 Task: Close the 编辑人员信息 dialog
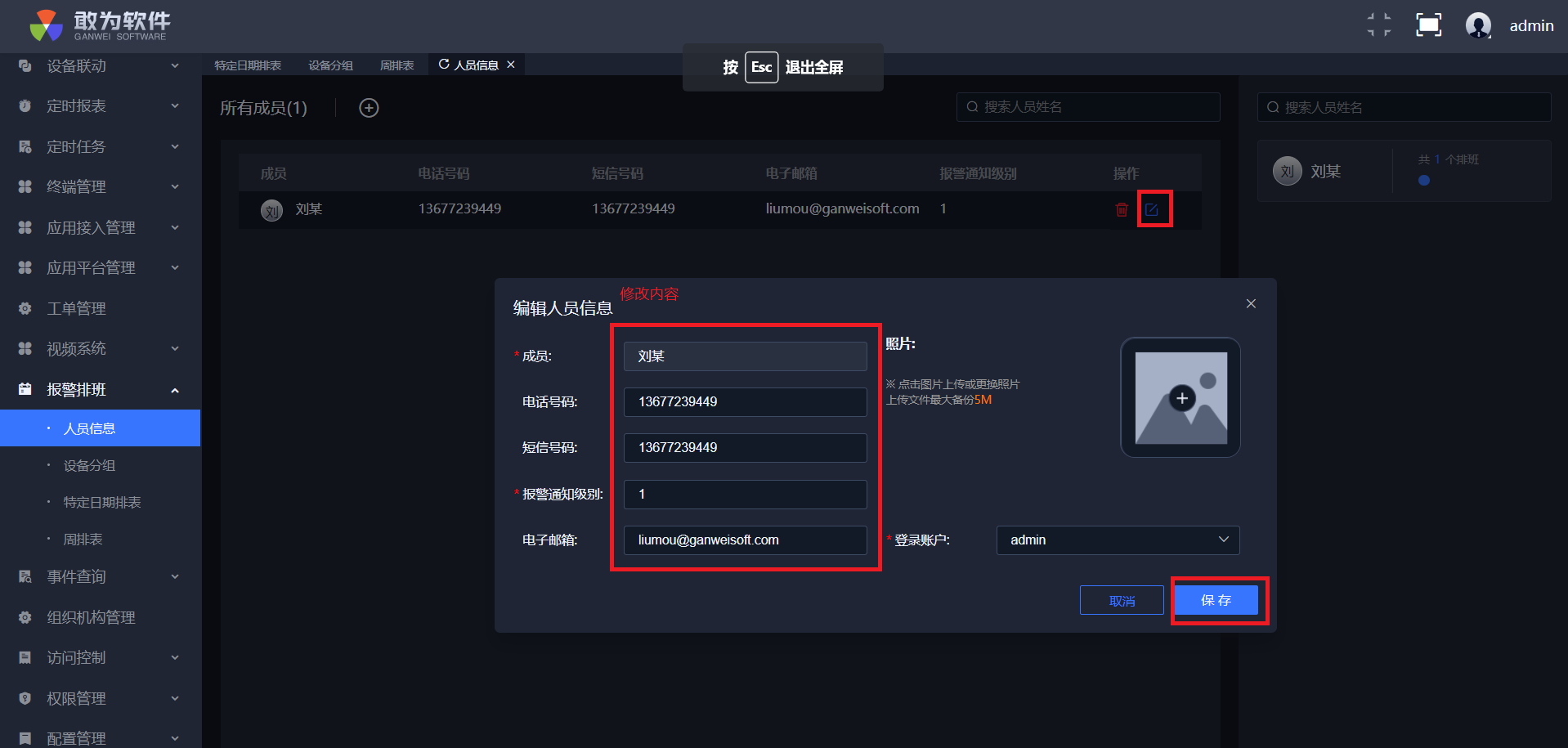pyautogui.click(x=1251, y=303)
